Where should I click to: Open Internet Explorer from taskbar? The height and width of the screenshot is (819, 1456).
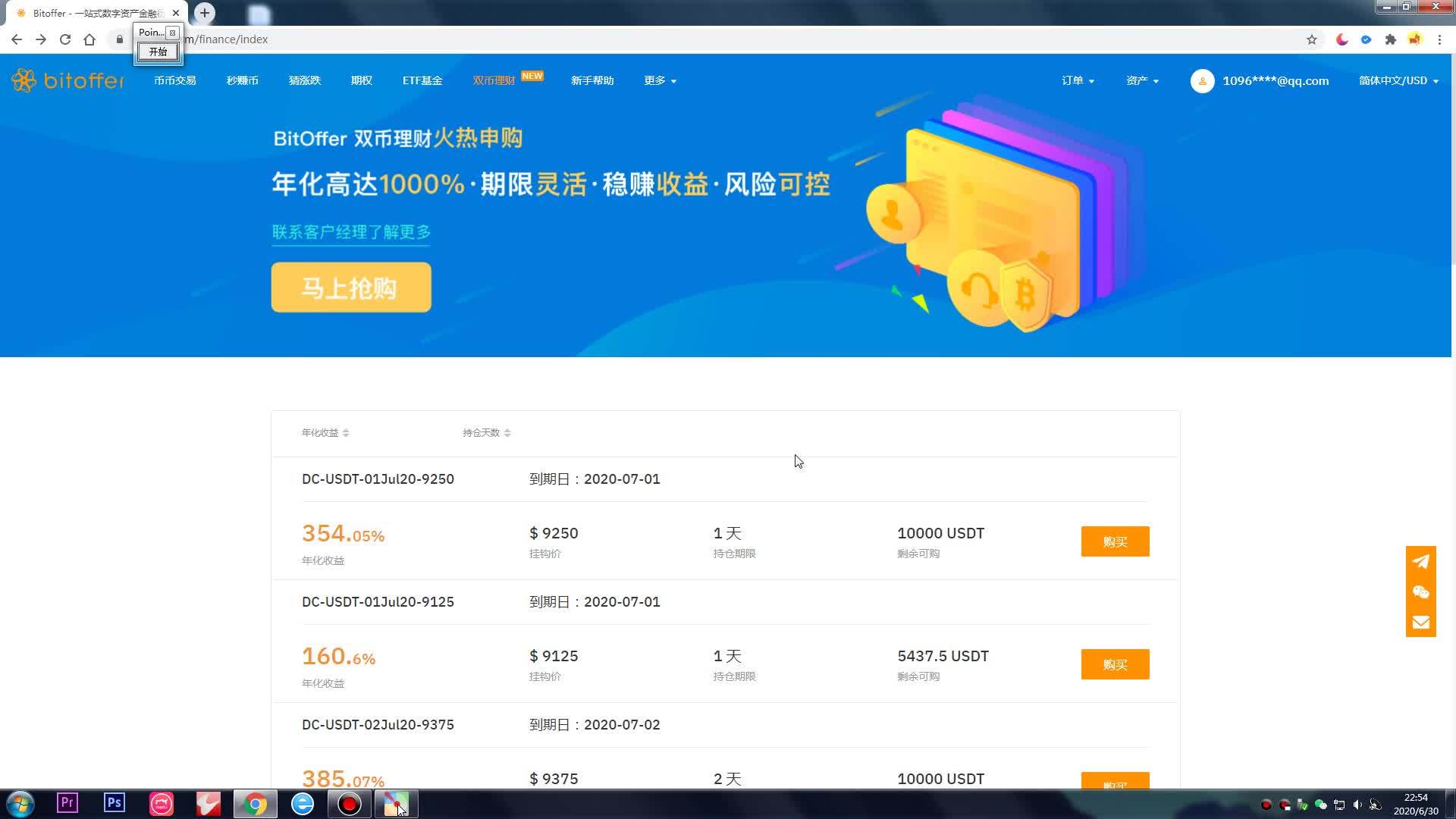point(303,804)
